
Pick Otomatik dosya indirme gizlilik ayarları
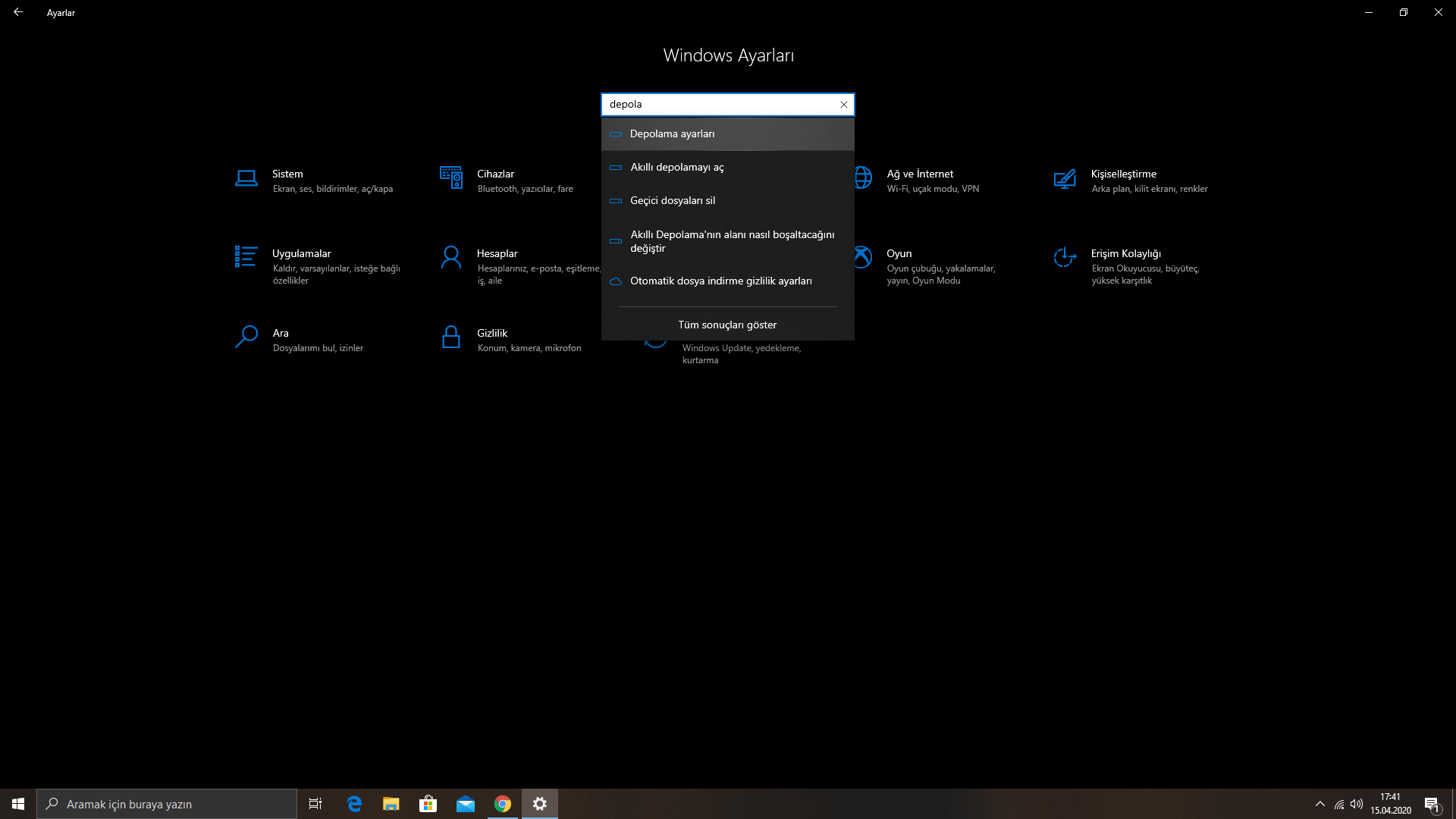coord(720,281)
